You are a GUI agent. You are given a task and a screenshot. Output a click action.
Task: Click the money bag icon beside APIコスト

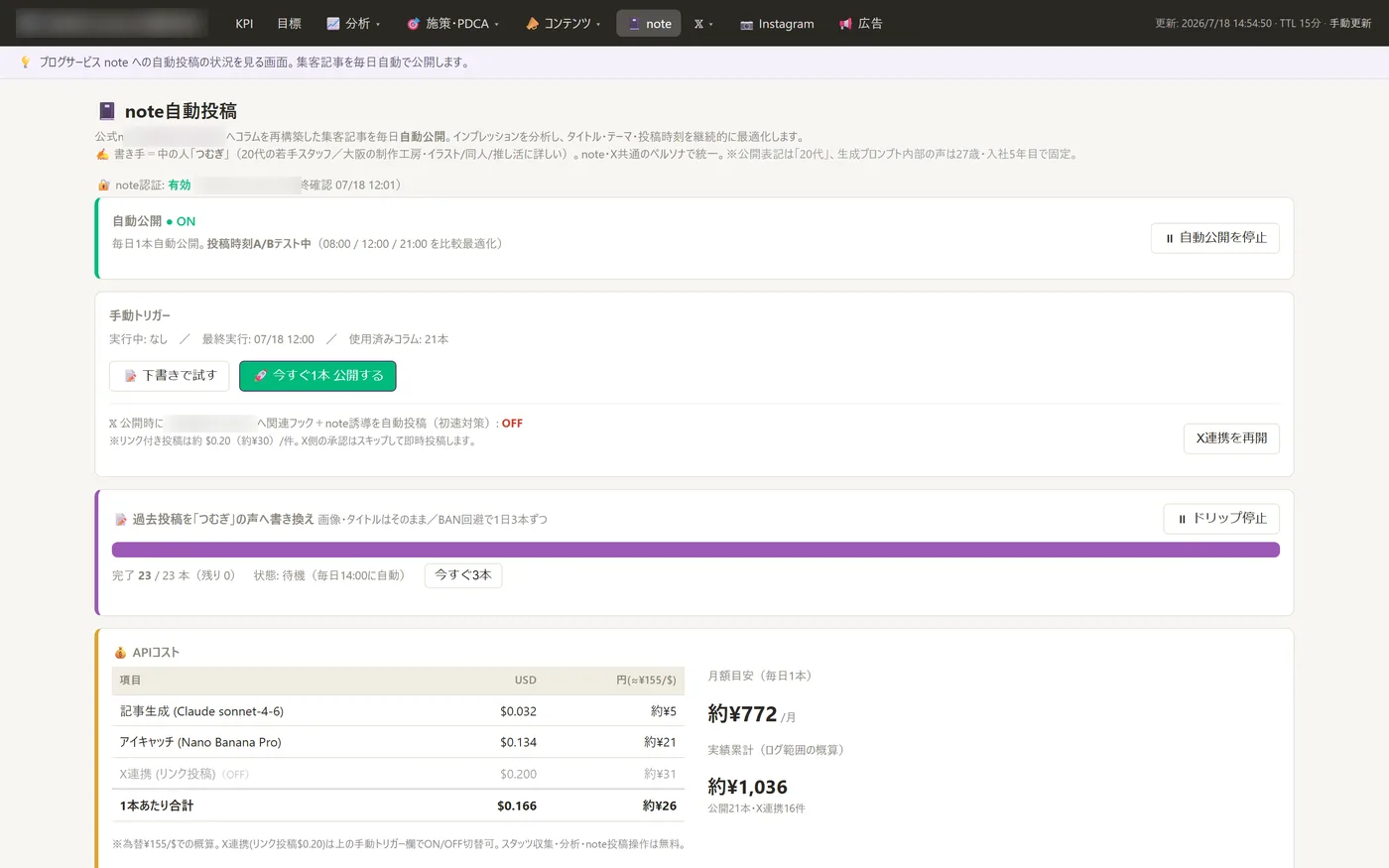(120, 653)
